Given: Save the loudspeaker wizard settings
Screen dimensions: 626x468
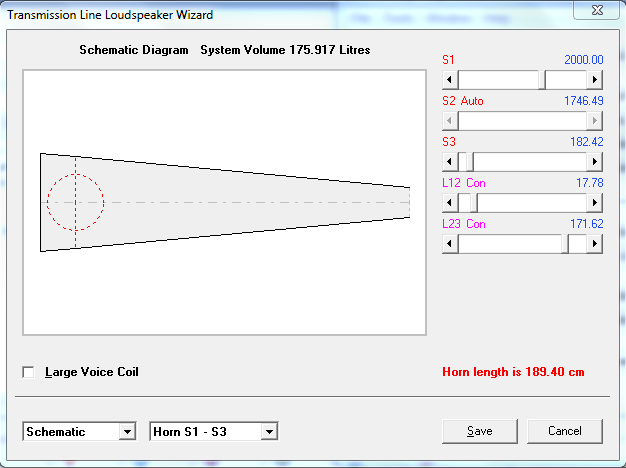Looking at the screenshot, I should coord(479,431).
